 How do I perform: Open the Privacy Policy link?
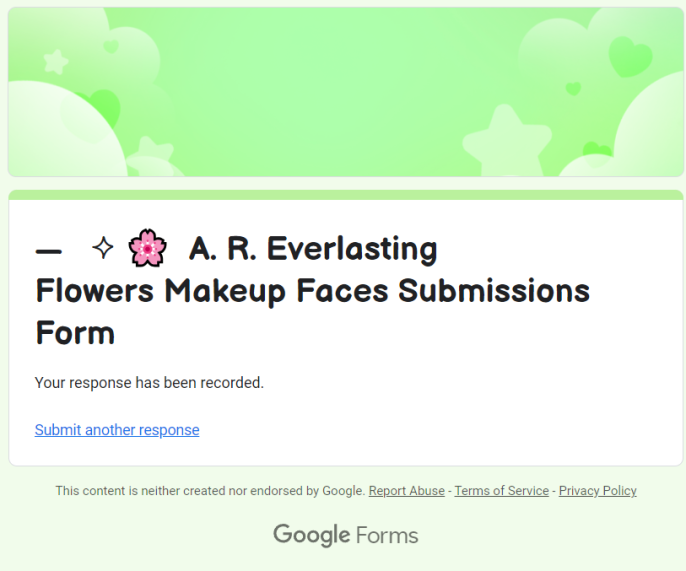click(x=598, y=491)
